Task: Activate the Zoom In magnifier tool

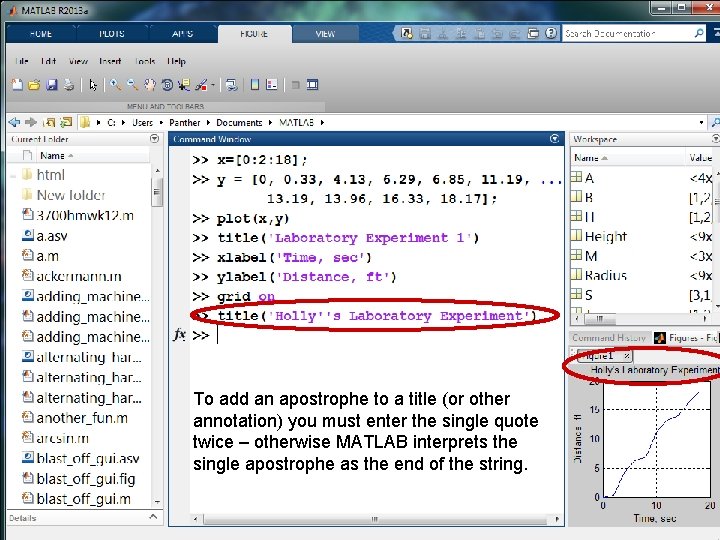Action: 115,85
